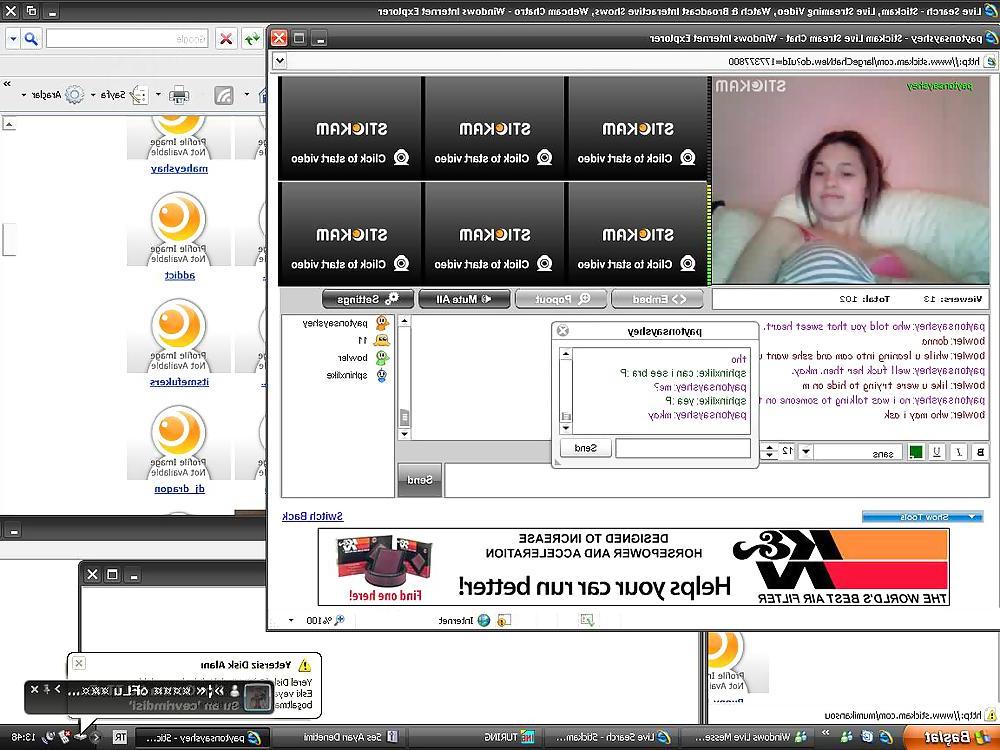Screen dimensions: 1000x750
Task: Click the Internet Explorer quick launch icon
Action: (885, 737)
